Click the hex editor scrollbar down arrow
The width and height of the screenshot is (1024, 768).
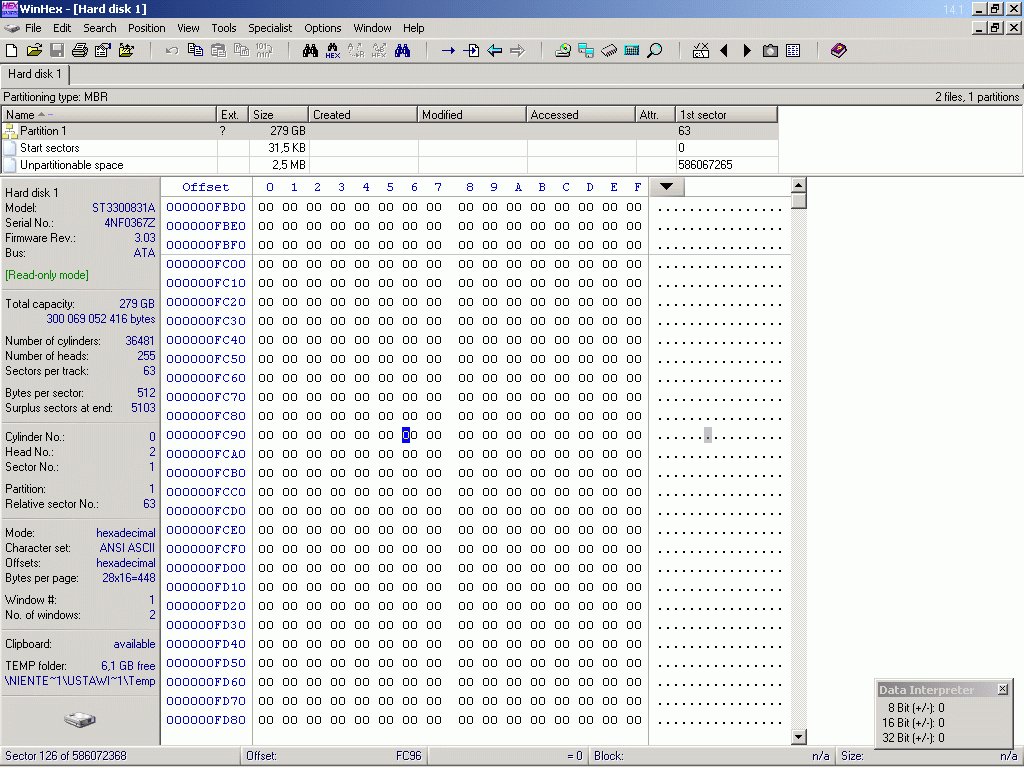coord(798,737)
